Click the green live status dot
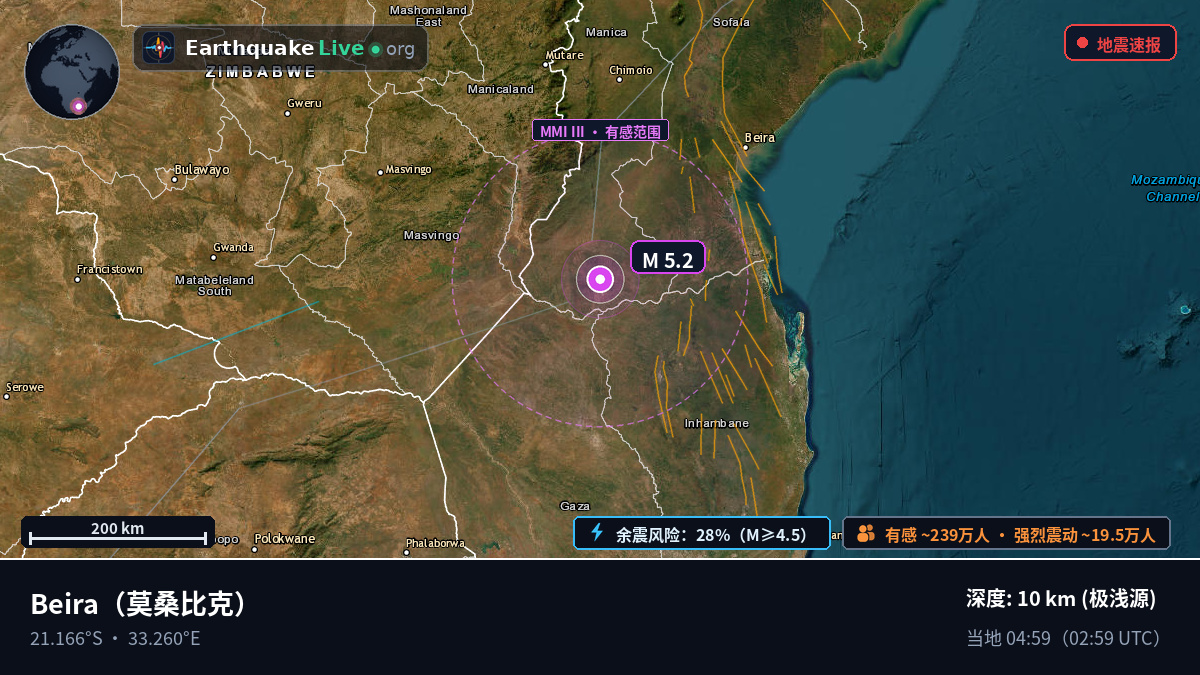 [x=375, y=49]
